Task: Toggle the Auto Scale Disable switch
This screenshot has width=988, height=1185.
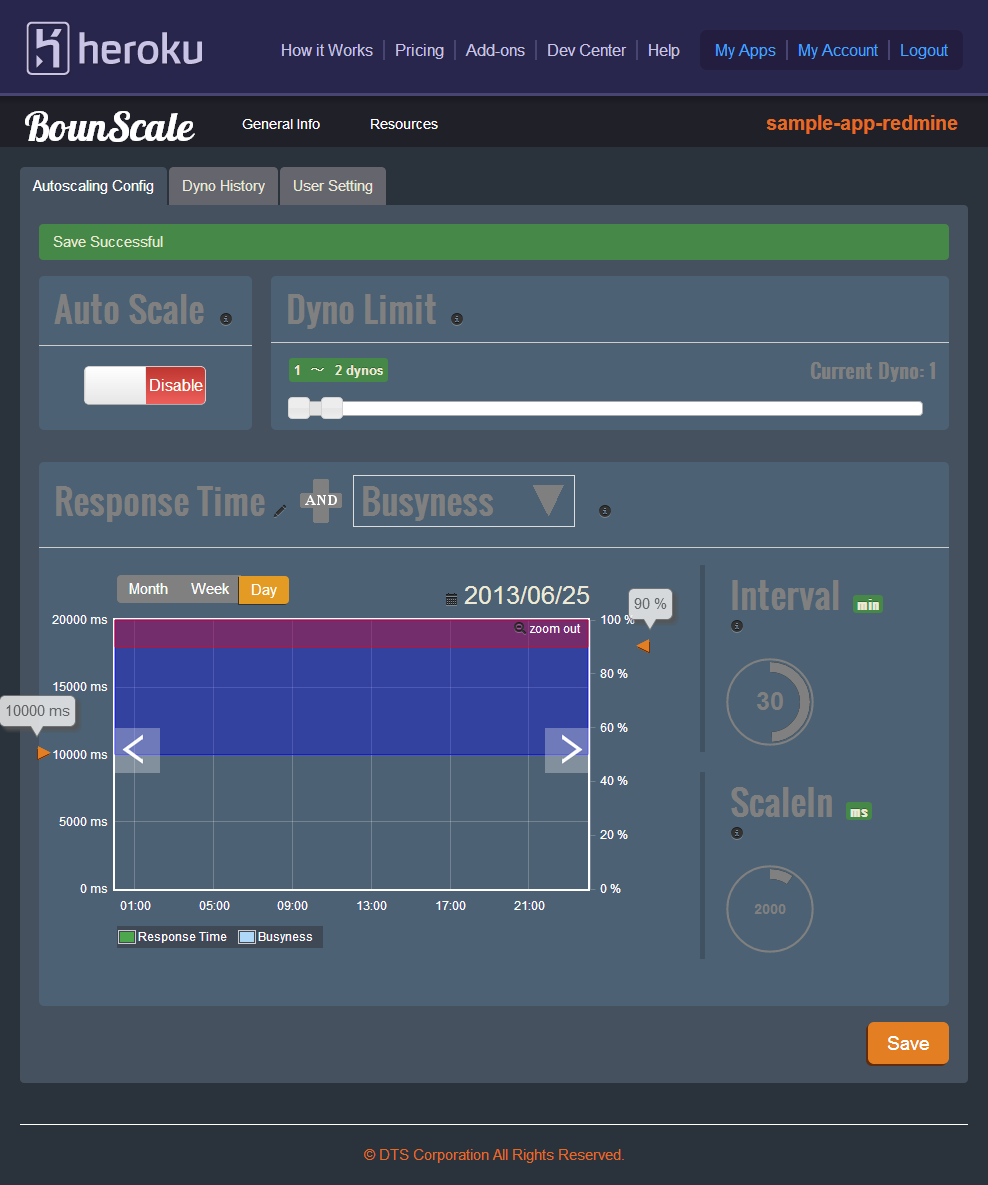Action: click(145, 385)
